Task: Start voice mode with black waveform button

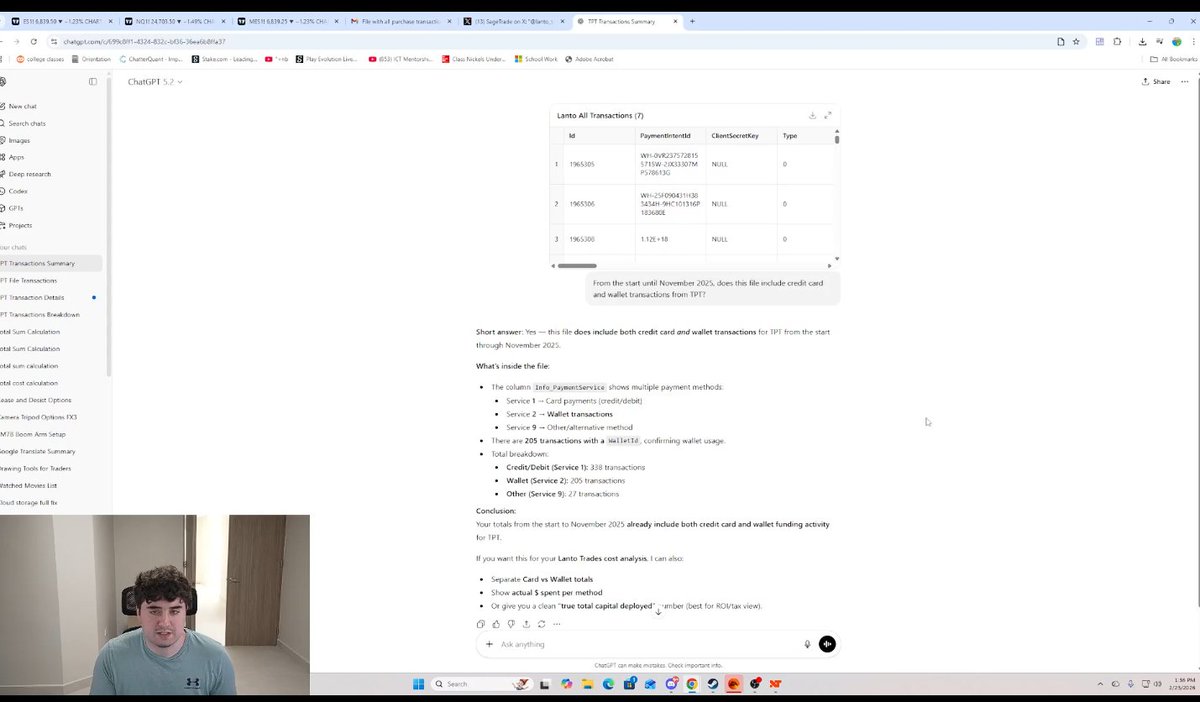Action: pos(827,644)
